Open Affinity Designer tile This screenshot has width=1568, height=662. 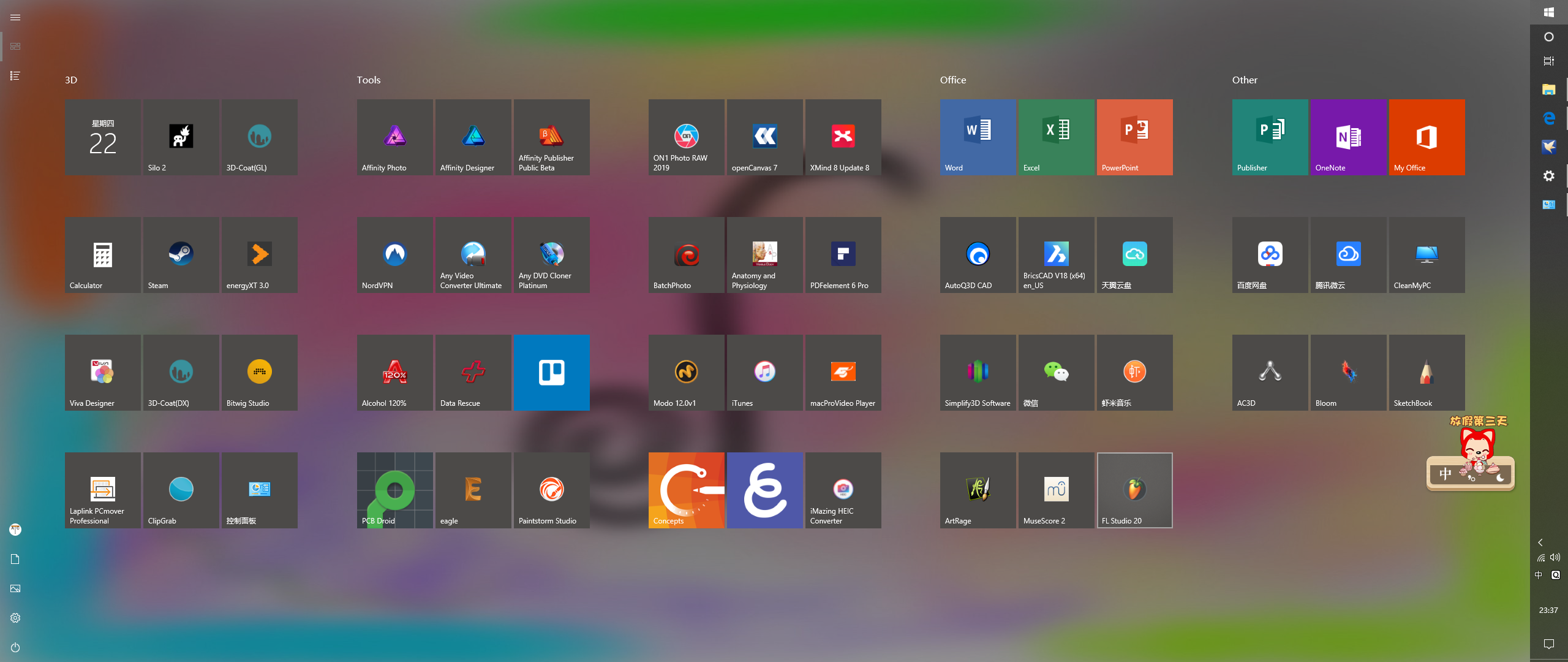(x=473, y=137)
